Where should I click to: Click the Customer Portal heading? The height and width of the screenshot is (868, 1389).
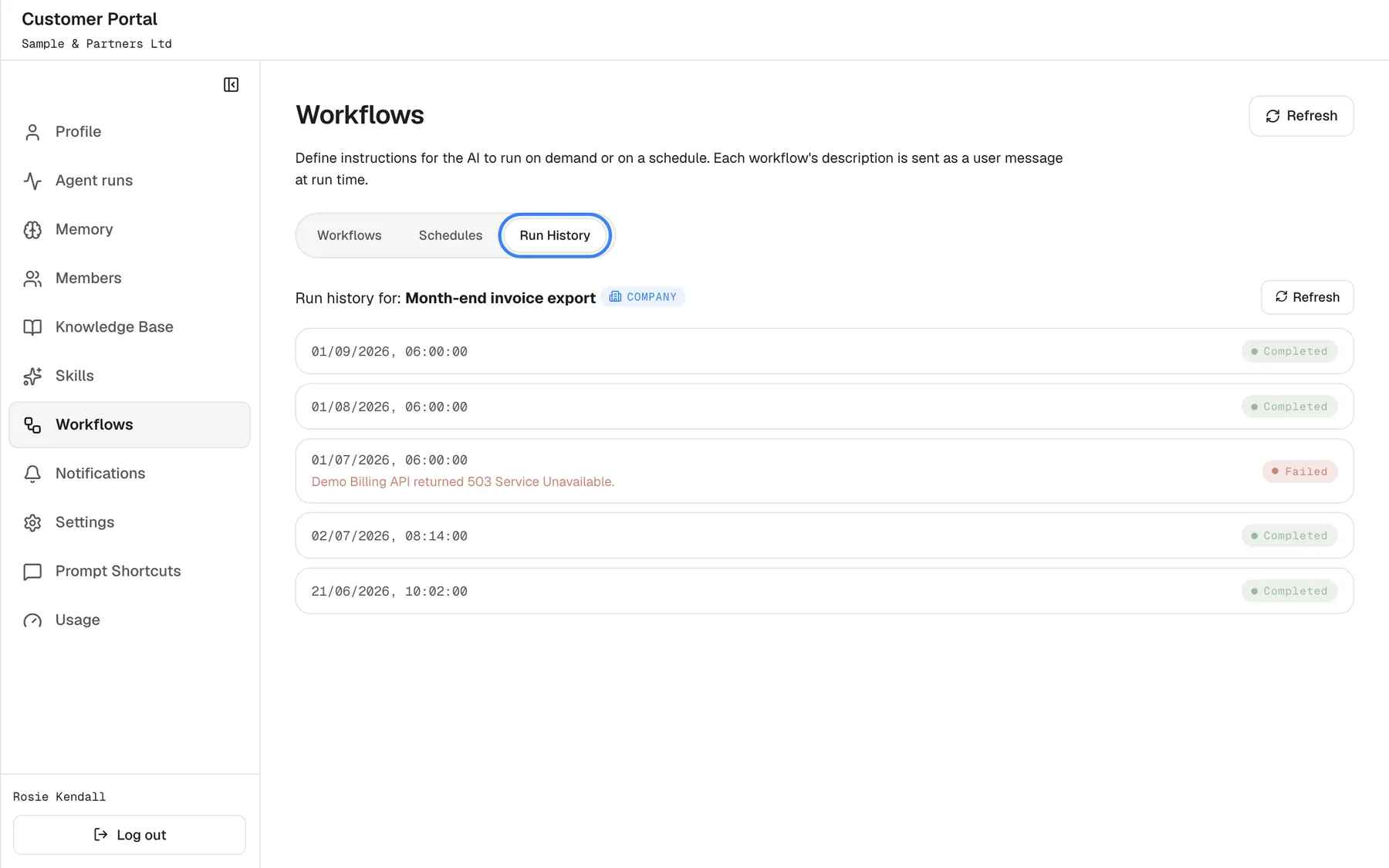tap(90, 19)
